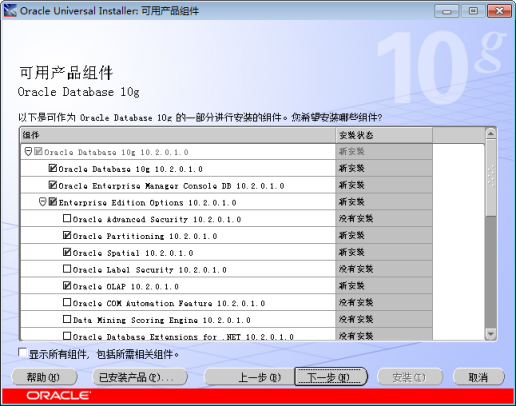Click the disabled 安装 button
This screenshot has width=516, height=406.
[410, 378]
